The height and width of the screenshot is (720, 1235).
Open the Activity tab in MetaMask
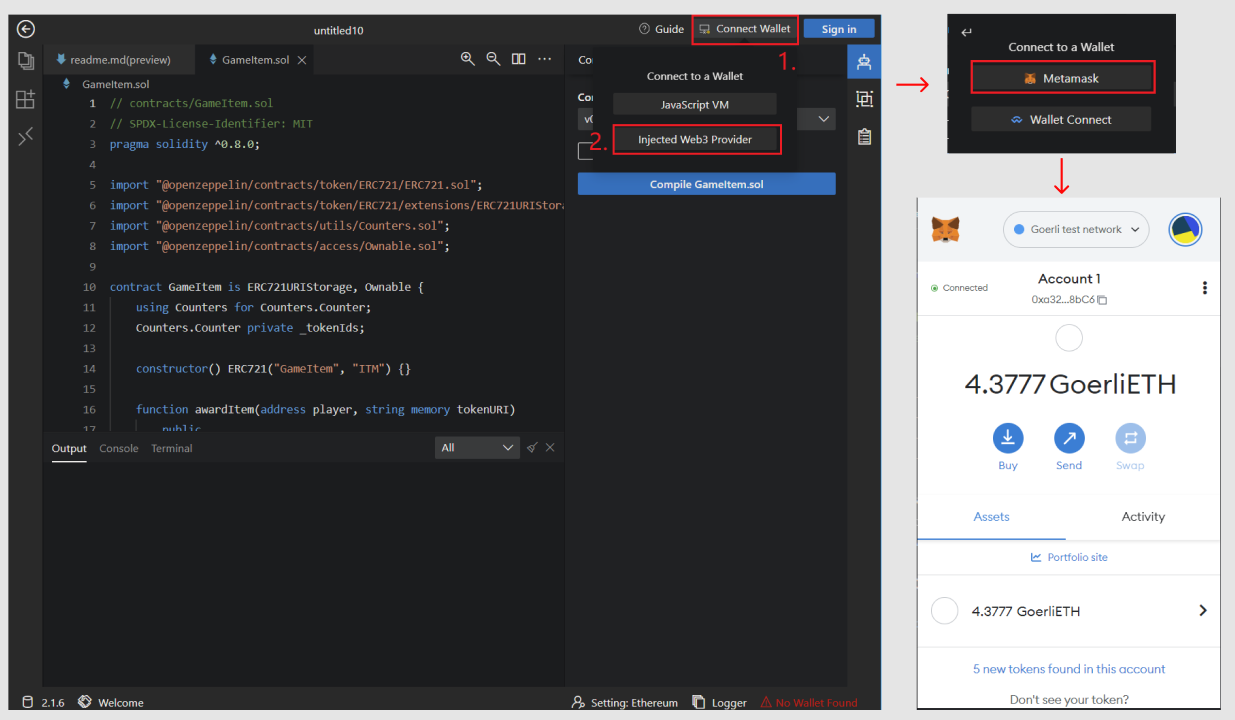[x=1143, y=517]
